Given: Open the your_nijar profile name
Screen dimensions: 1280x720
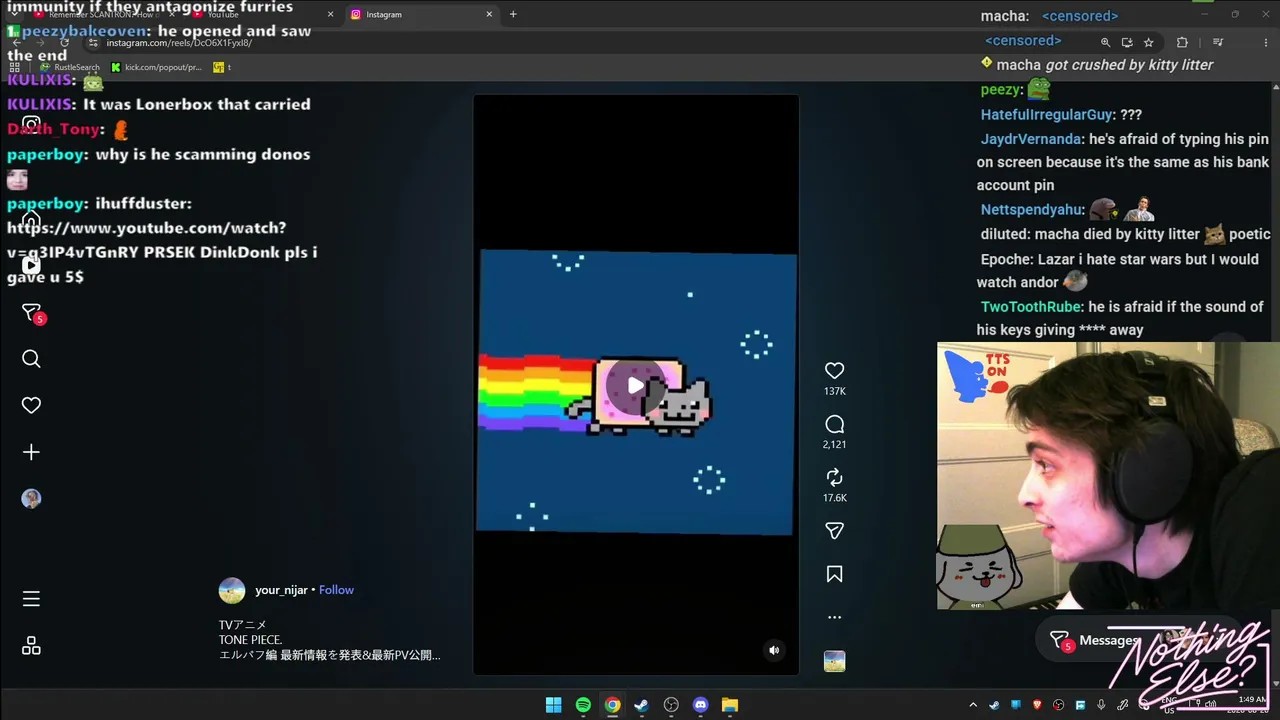Looking at the screenshot, I should point(281,590).
